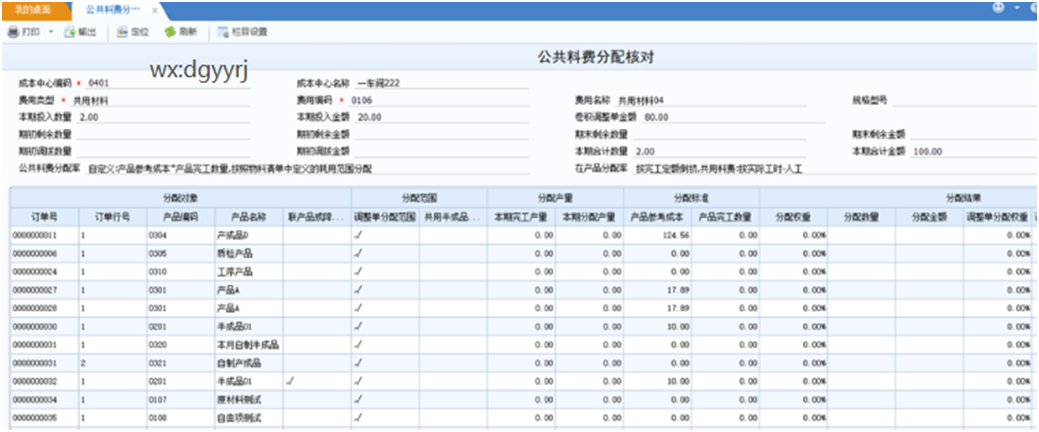This screenshot has width=1039, height=432.
Task: Click the 产品完工数量 column header
Action: pyautogui.click(x=726, y=217)
